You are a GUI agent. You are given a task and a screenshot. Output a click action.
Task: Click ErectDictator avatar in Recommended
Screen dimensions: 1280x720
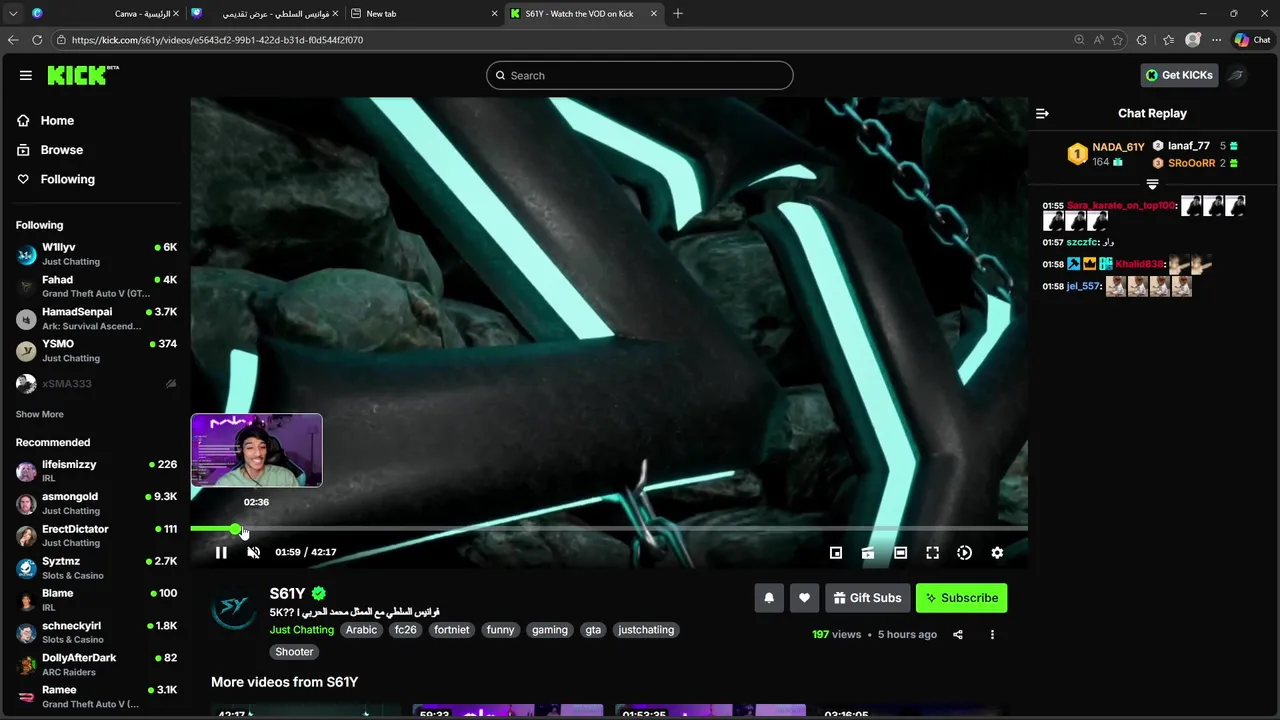26,536
